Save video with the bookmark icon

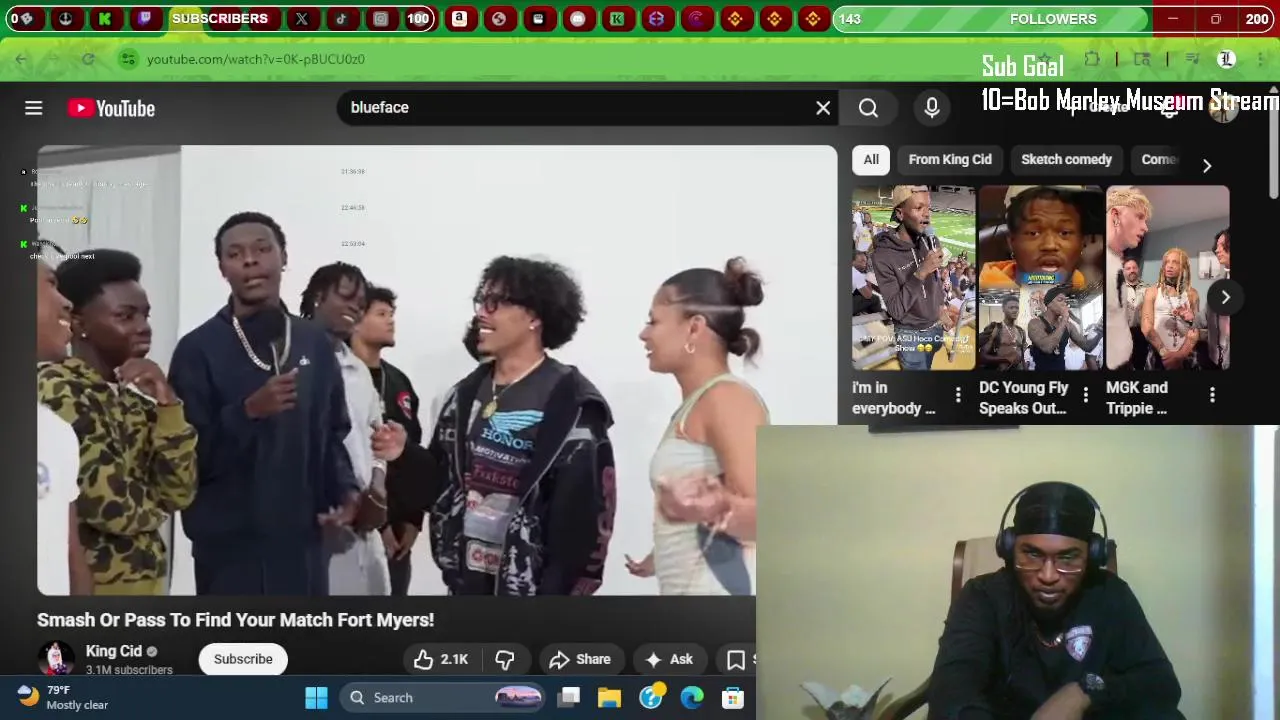[x=737, y=659]
